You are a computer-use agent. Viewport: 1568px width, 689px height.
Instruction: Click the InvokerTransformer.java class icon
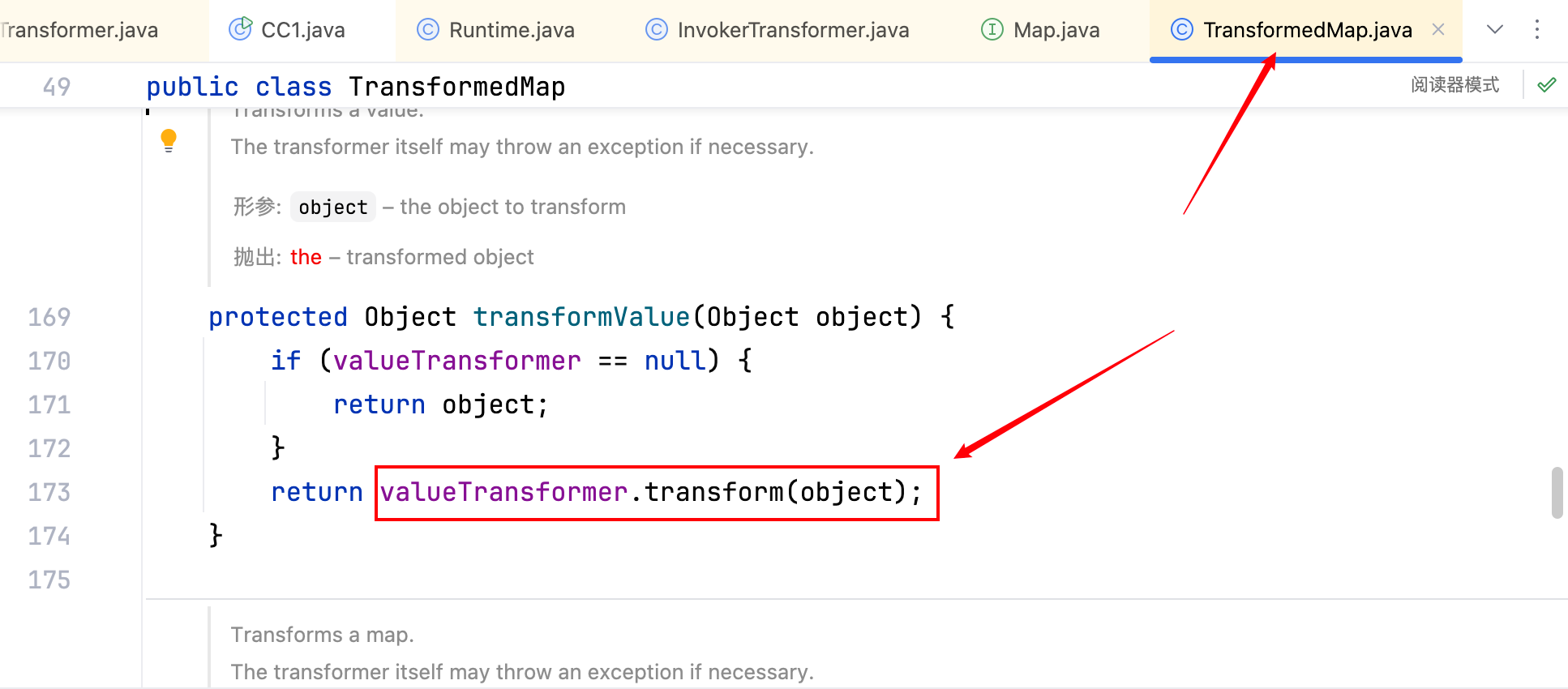(x=656, y=30)
